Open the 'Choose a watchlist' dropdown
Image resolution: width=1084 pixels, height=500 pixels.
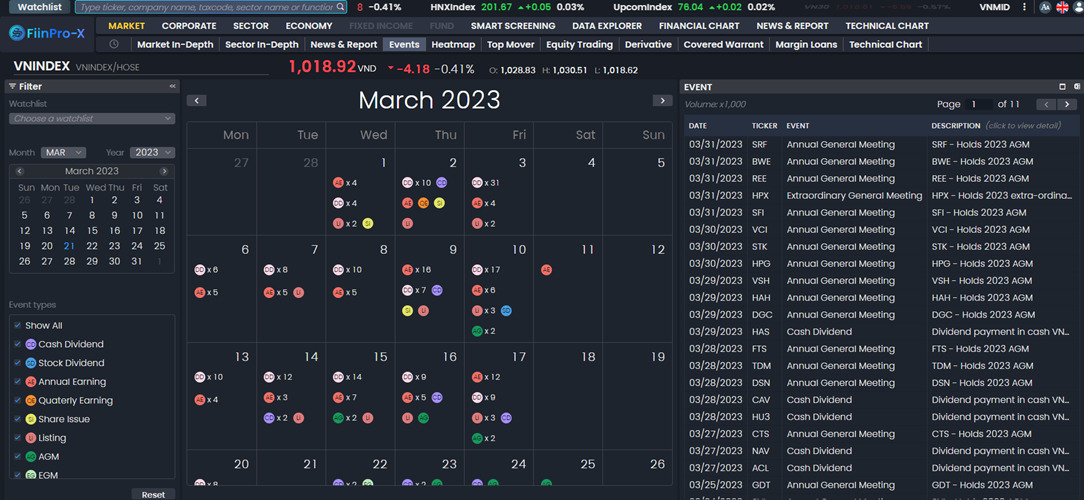click(x=92, y=119)
